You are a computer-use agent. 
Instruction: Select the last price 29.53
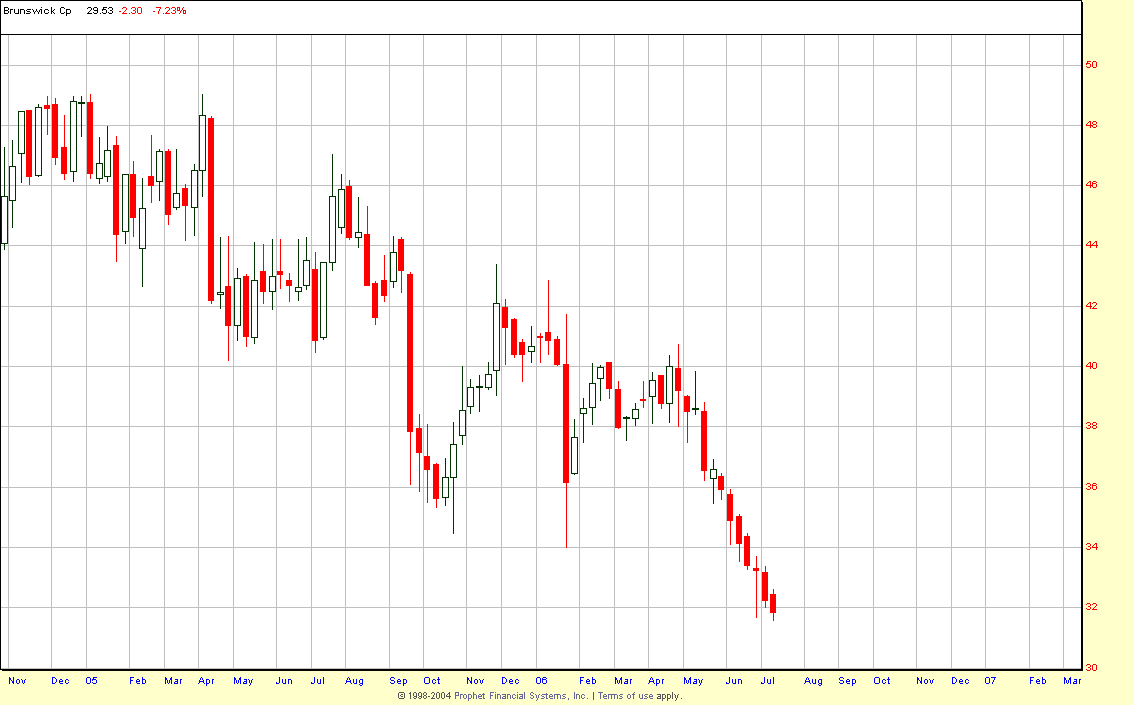[x=100, y=11]
